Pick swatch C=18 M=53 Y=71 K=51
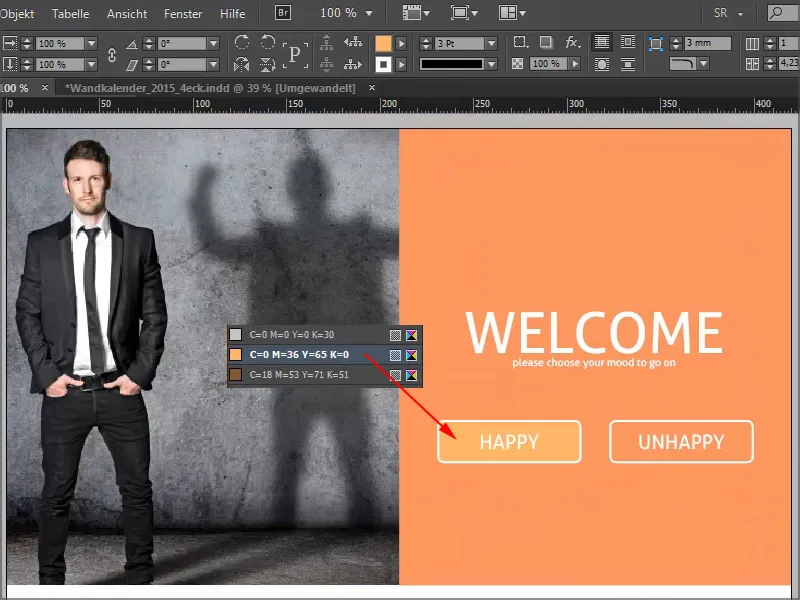The width and height of the screenshot is (800, 600). (x=324, y=375)
